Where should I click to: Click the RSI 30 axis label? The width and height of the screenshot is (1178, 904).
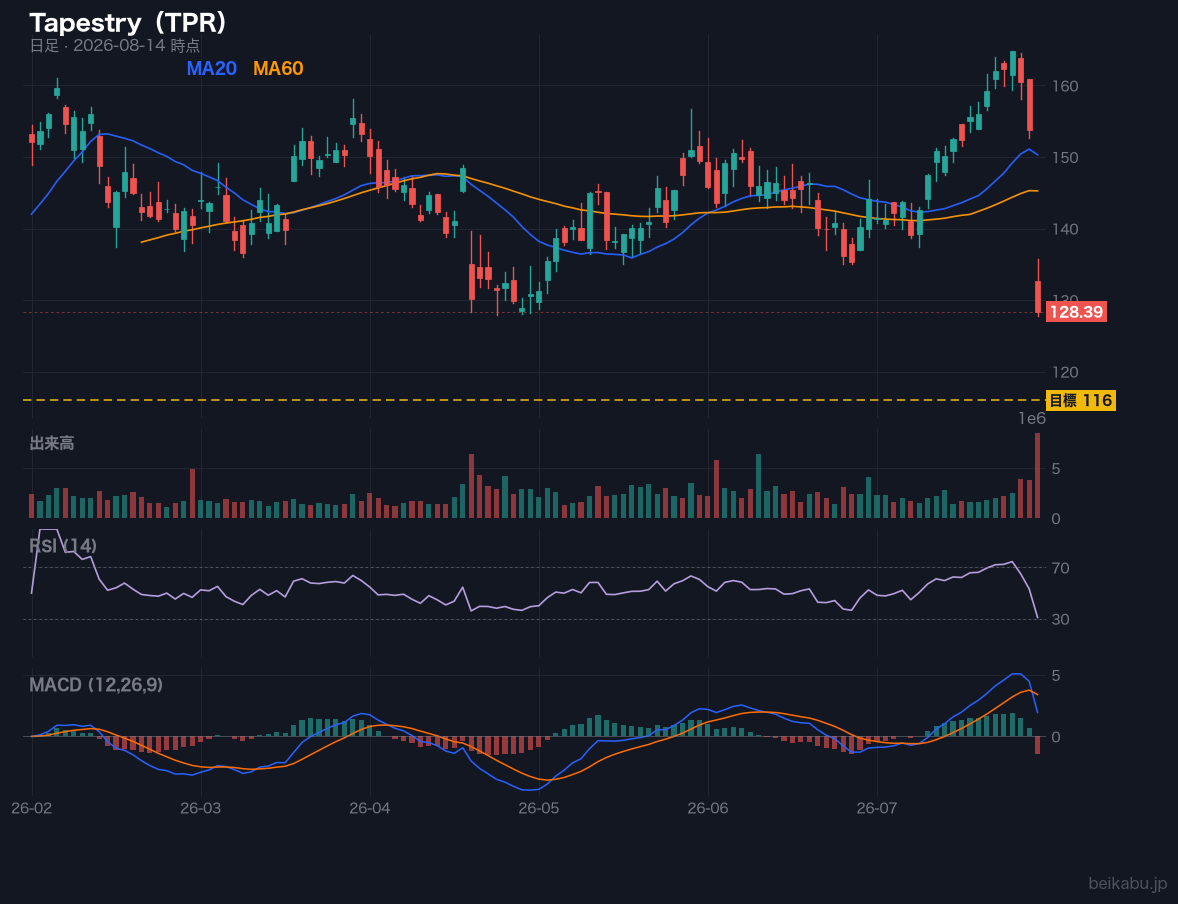click(1060, 620)
